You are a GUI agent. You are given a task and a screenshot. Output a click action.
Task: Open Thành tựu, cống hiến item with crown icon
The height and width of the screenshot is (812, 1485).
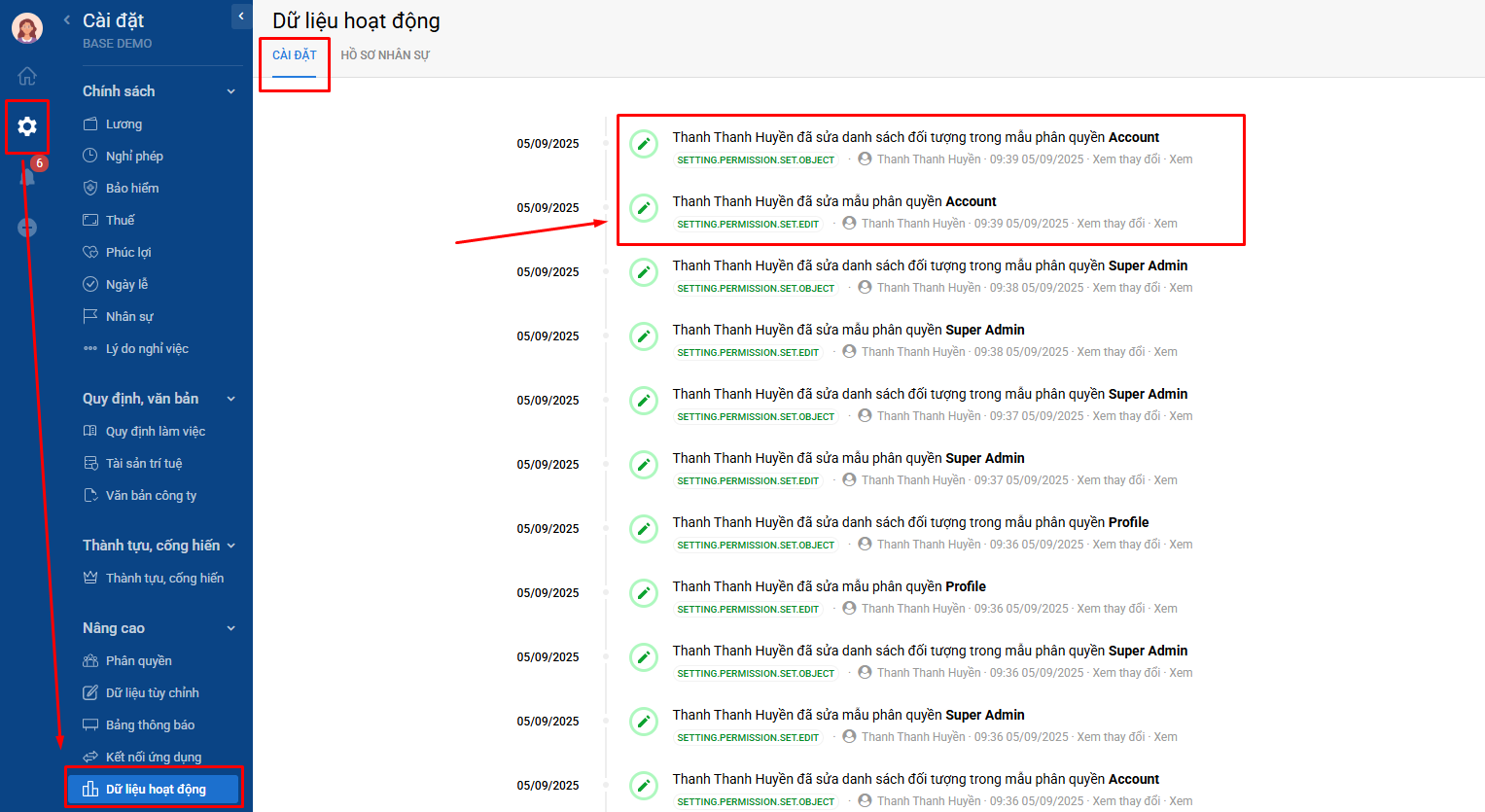(164, 578)
